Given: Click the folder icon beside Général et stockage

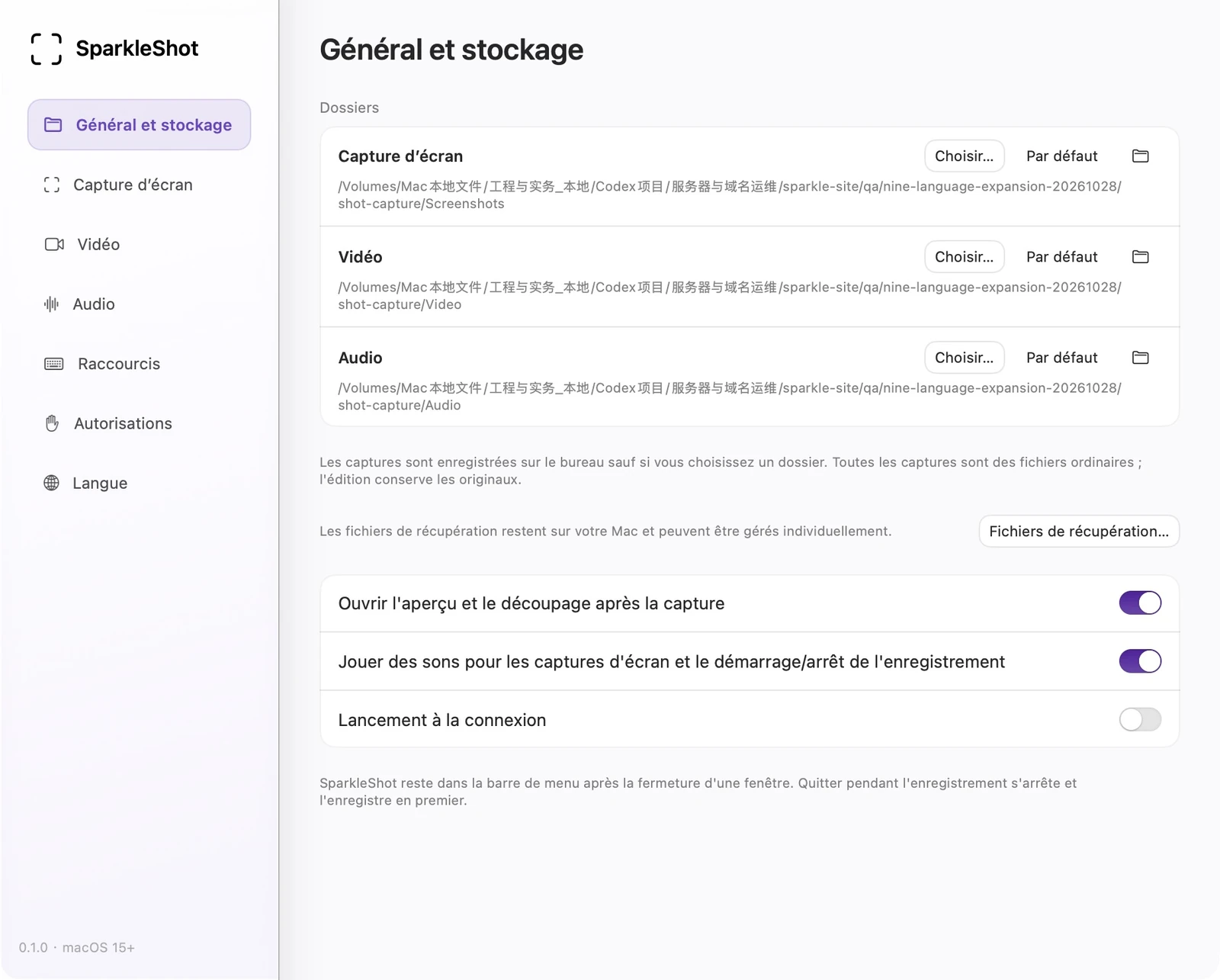Looking at the screenshot, I should (53, 124).
